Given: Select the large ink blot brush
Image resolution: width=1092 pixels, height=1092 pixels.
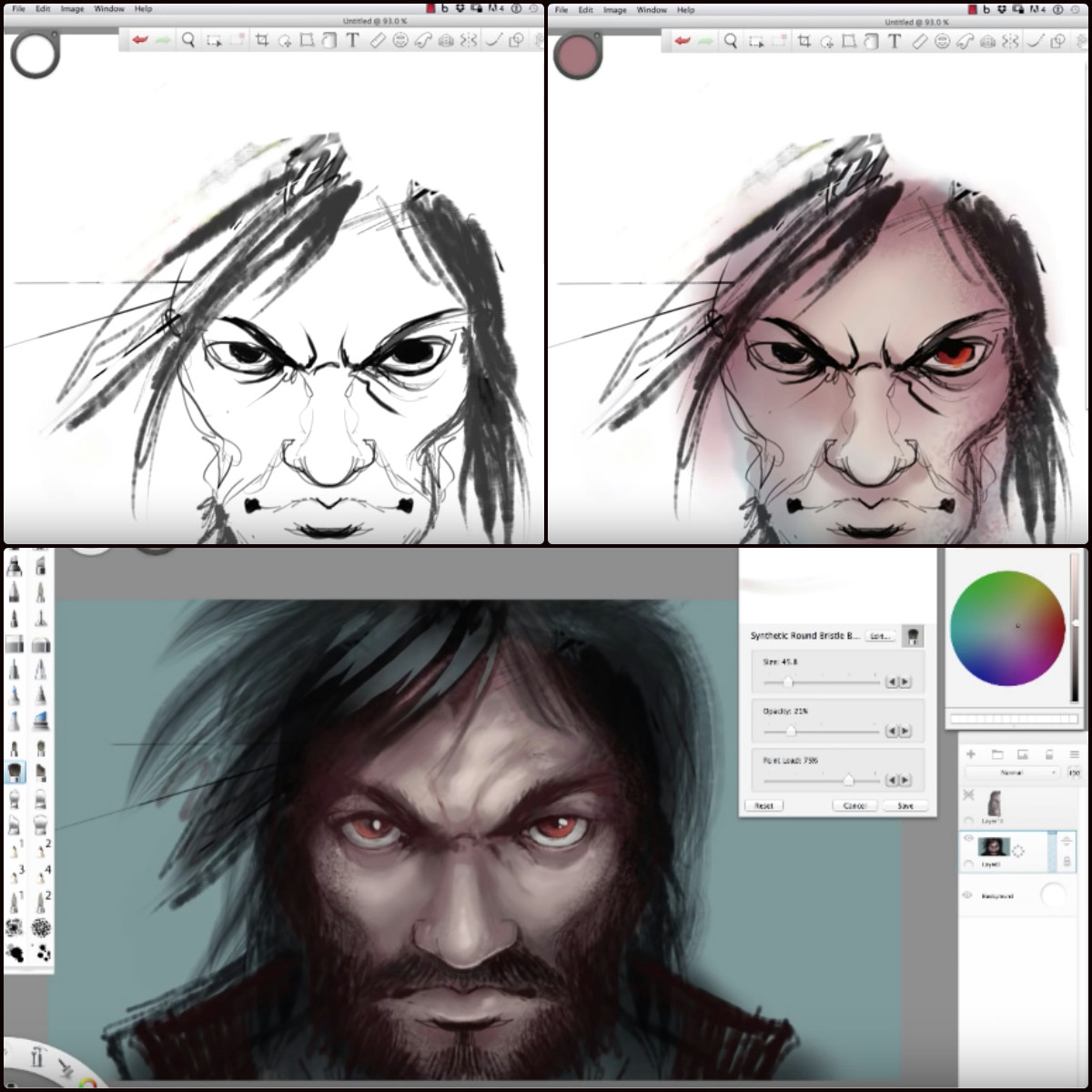Looking at the screenshot, I should [x=15, y=952].
